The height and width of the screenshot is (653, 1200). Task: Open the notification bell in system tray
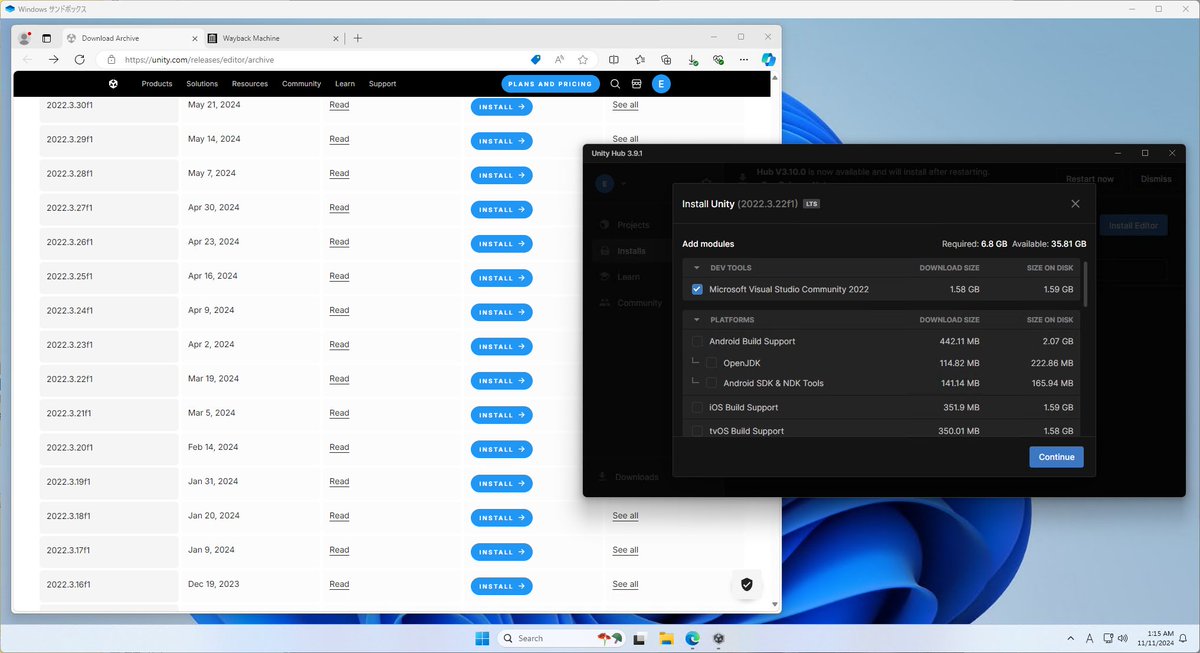(1182, 638)
